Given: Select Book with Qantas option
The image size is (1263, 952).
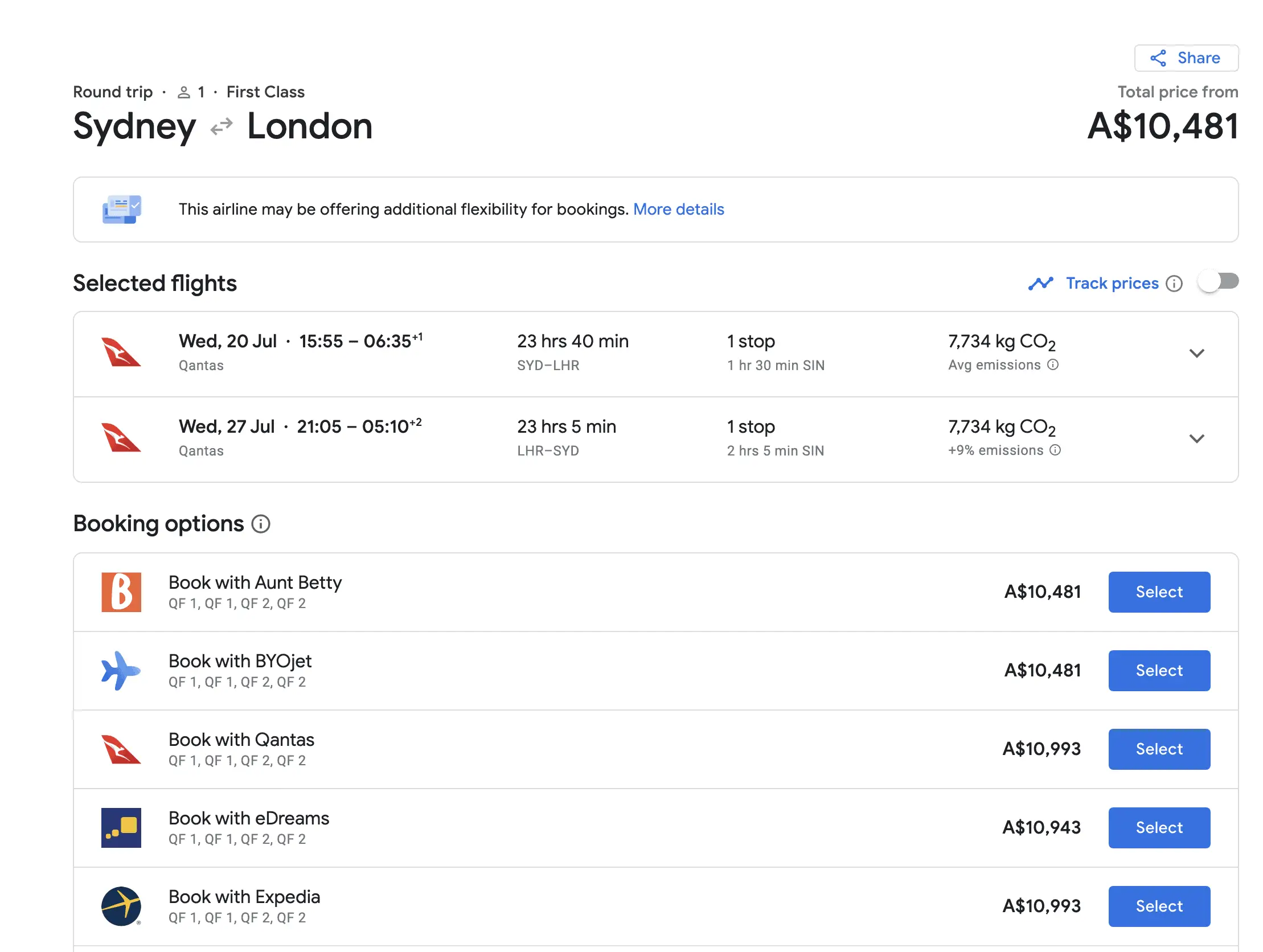Looking at the screenshot, I should [1159, 749].
